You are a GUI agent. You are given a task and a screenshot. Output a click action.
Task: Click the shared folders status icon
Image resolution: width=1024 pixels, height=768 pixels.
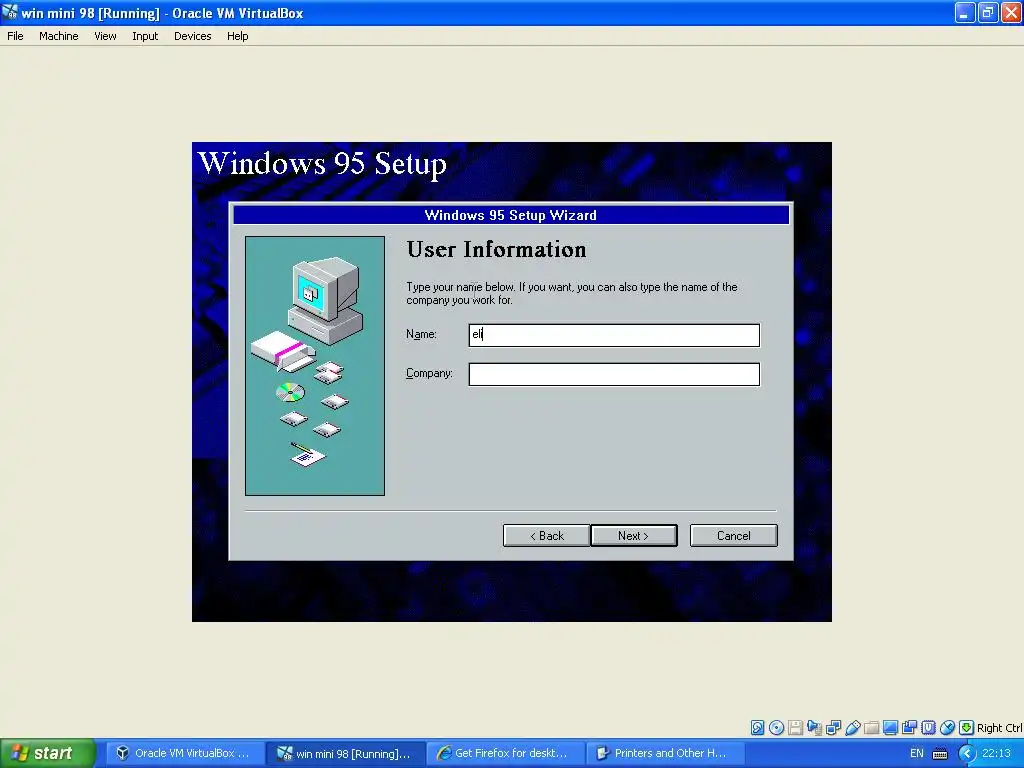871,728
